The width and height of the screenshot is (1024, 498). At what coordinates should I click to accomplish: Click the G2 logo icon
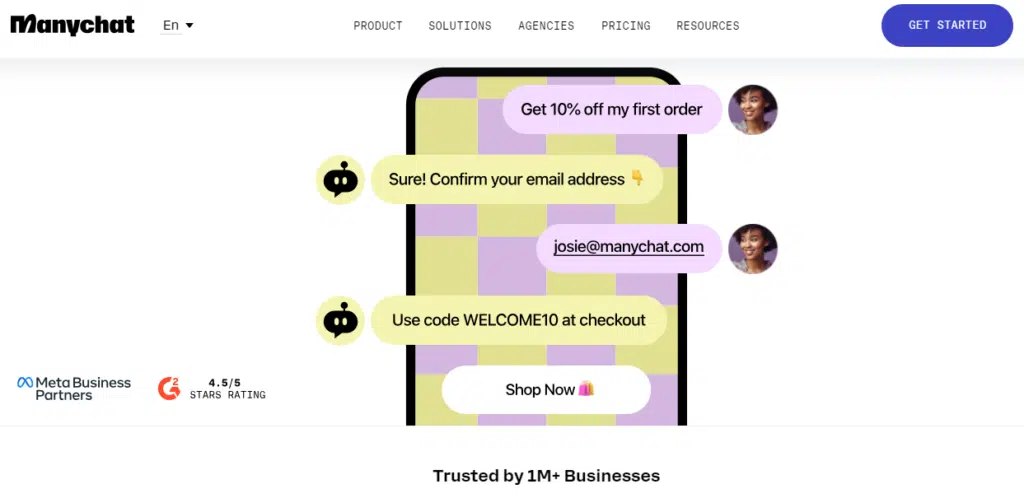click(x=169, y=388)
